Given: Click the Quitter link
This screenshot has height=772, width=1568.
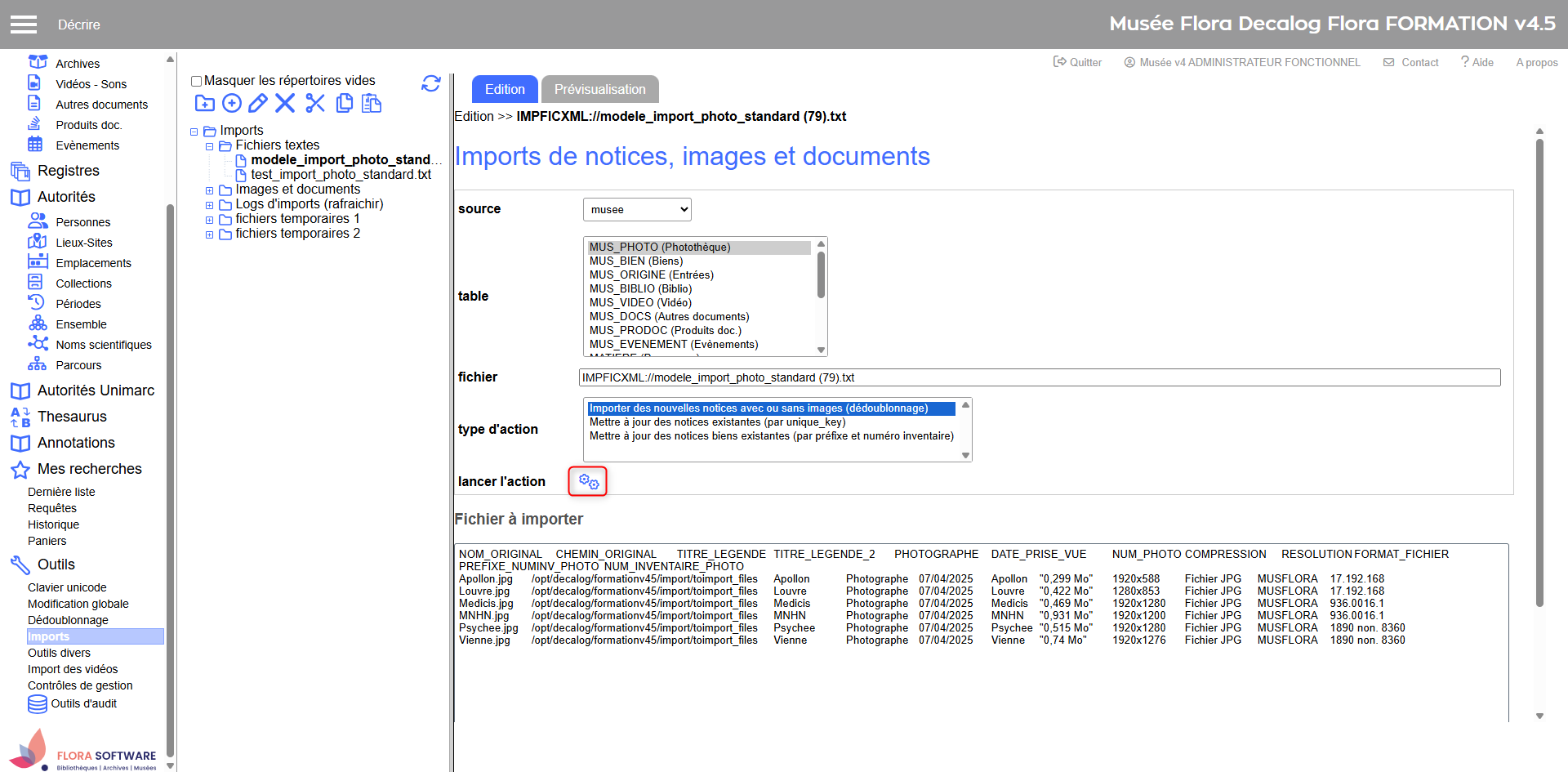Looking at the screenshot, I should pyautogui.click(x=1077, y=62).
